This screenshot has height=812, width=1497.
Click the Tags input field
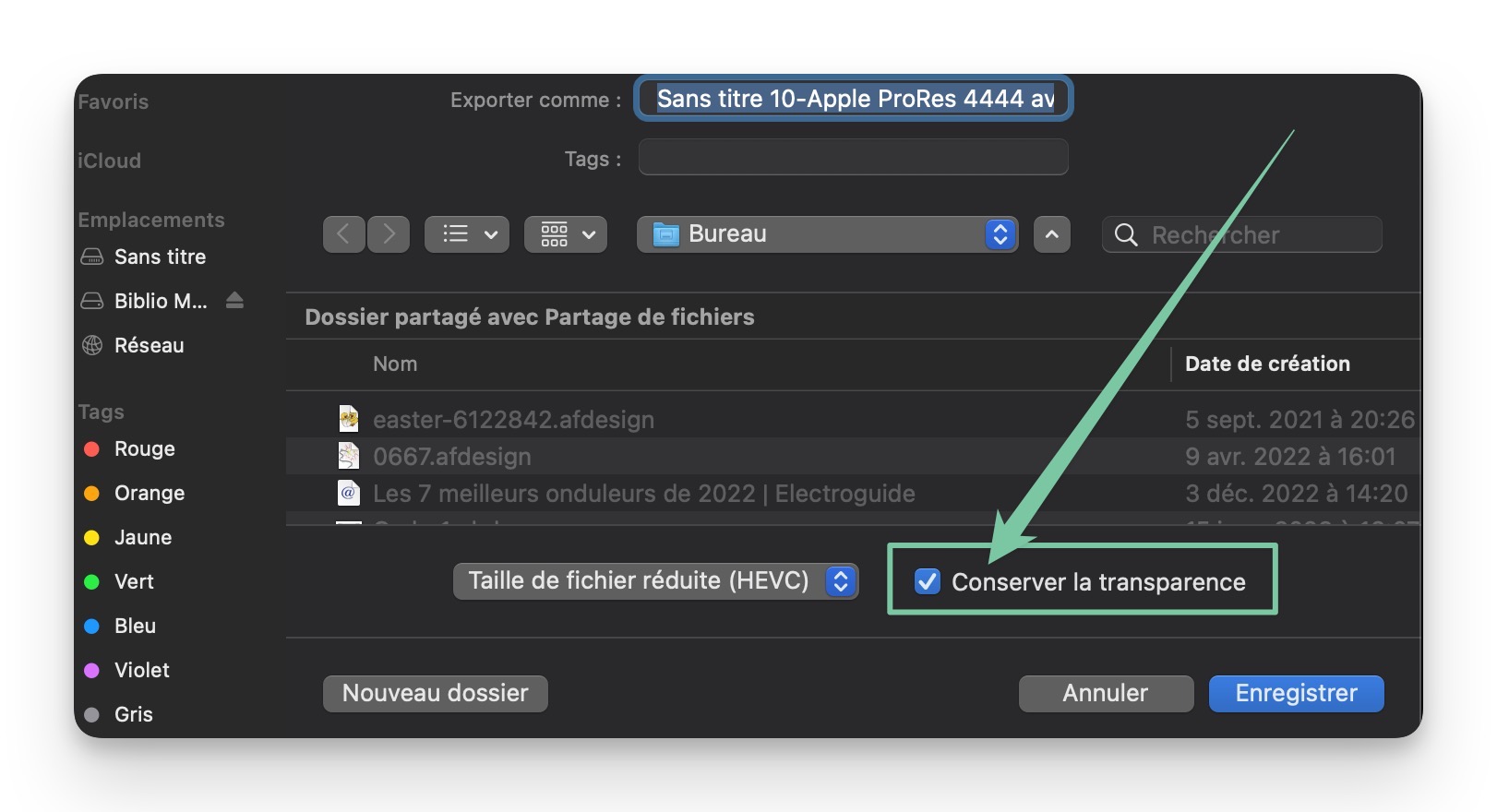pos(854,158)
